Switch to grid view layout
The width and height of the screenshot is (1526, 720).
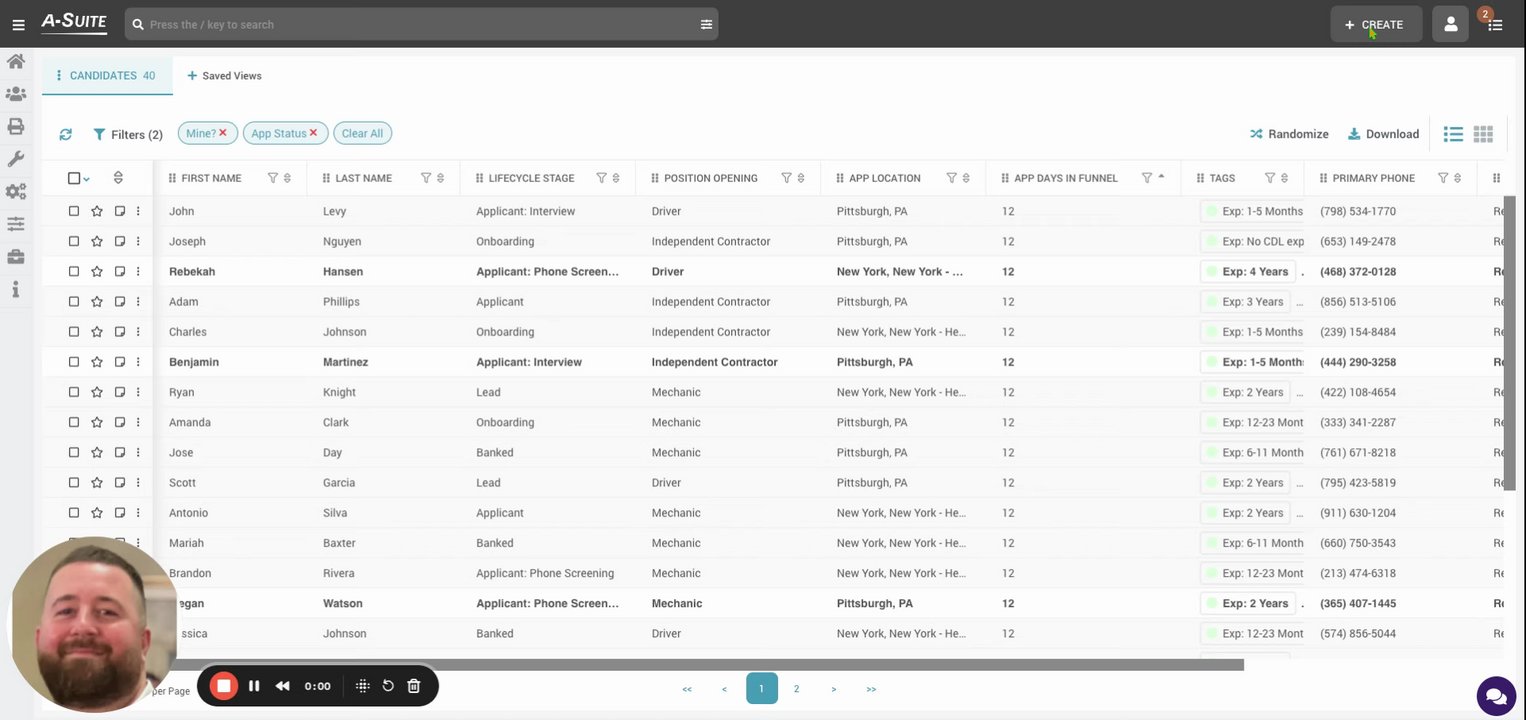[1483, 134]
